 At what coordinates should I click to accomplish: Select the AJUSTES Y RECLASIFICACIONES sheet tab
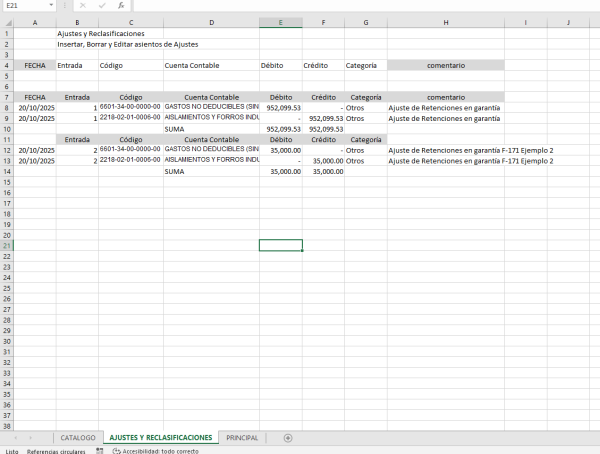(160, 438)
